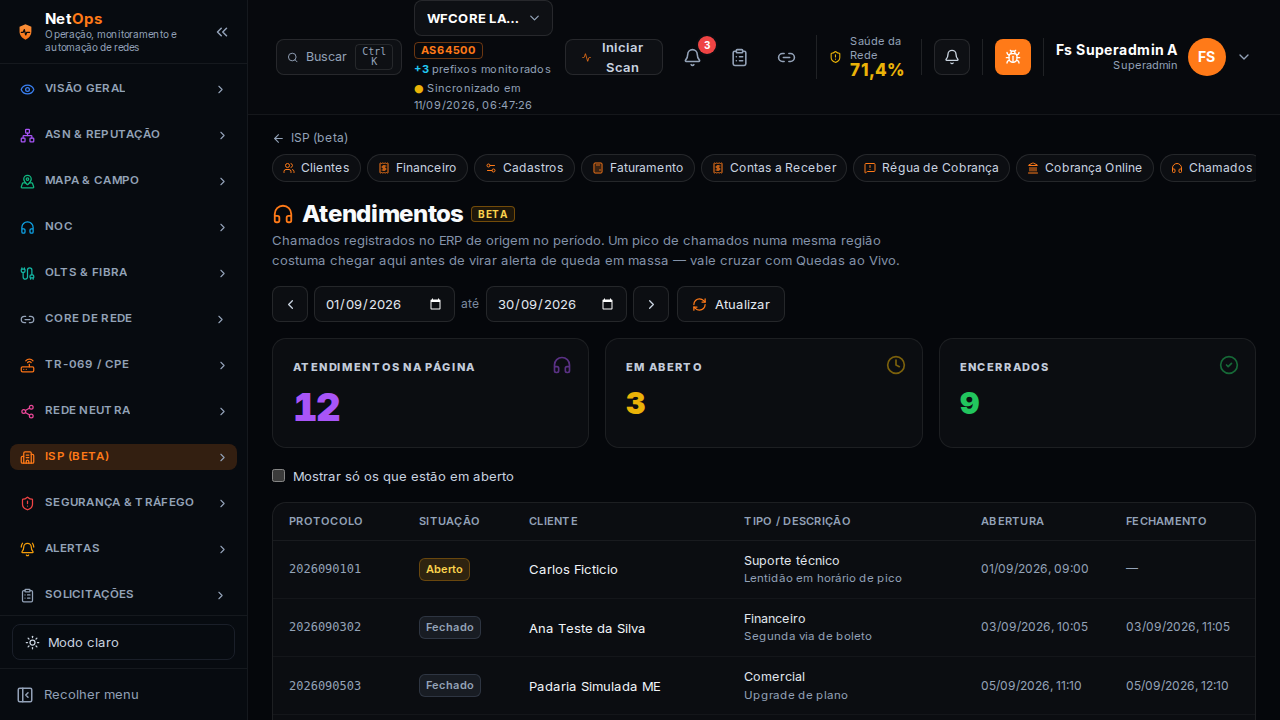Open the Faturamento tab

click(x=638, y=168)
